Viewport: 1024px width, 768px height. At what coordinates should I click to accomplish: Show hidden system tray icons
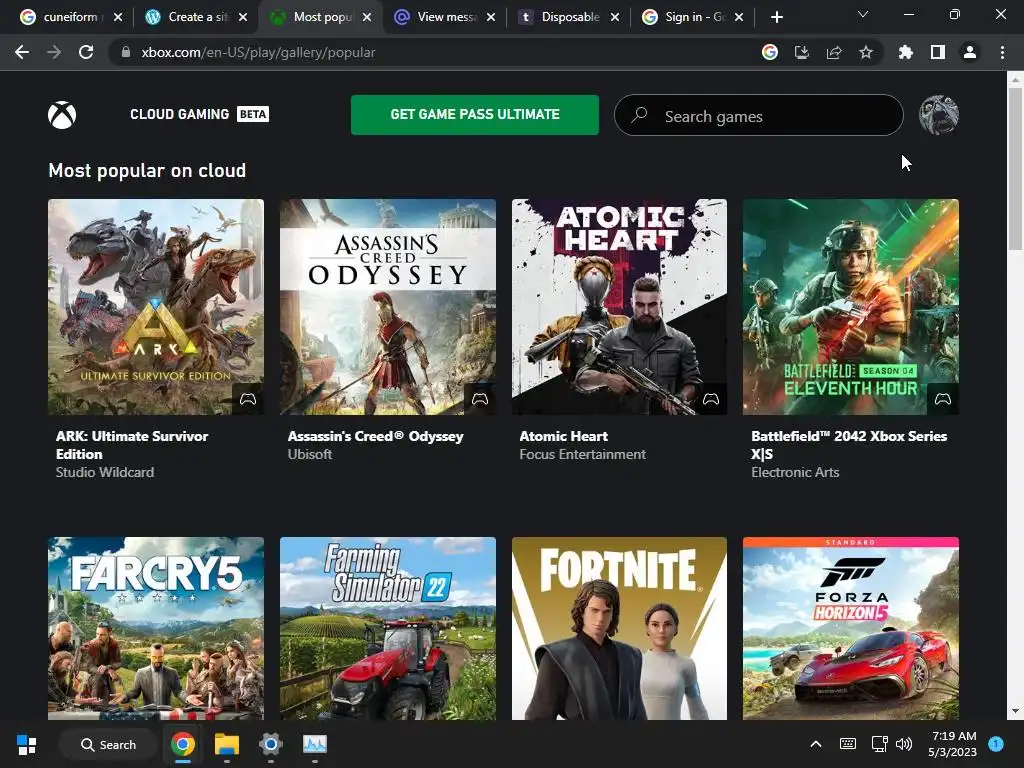tap(816, 744)
